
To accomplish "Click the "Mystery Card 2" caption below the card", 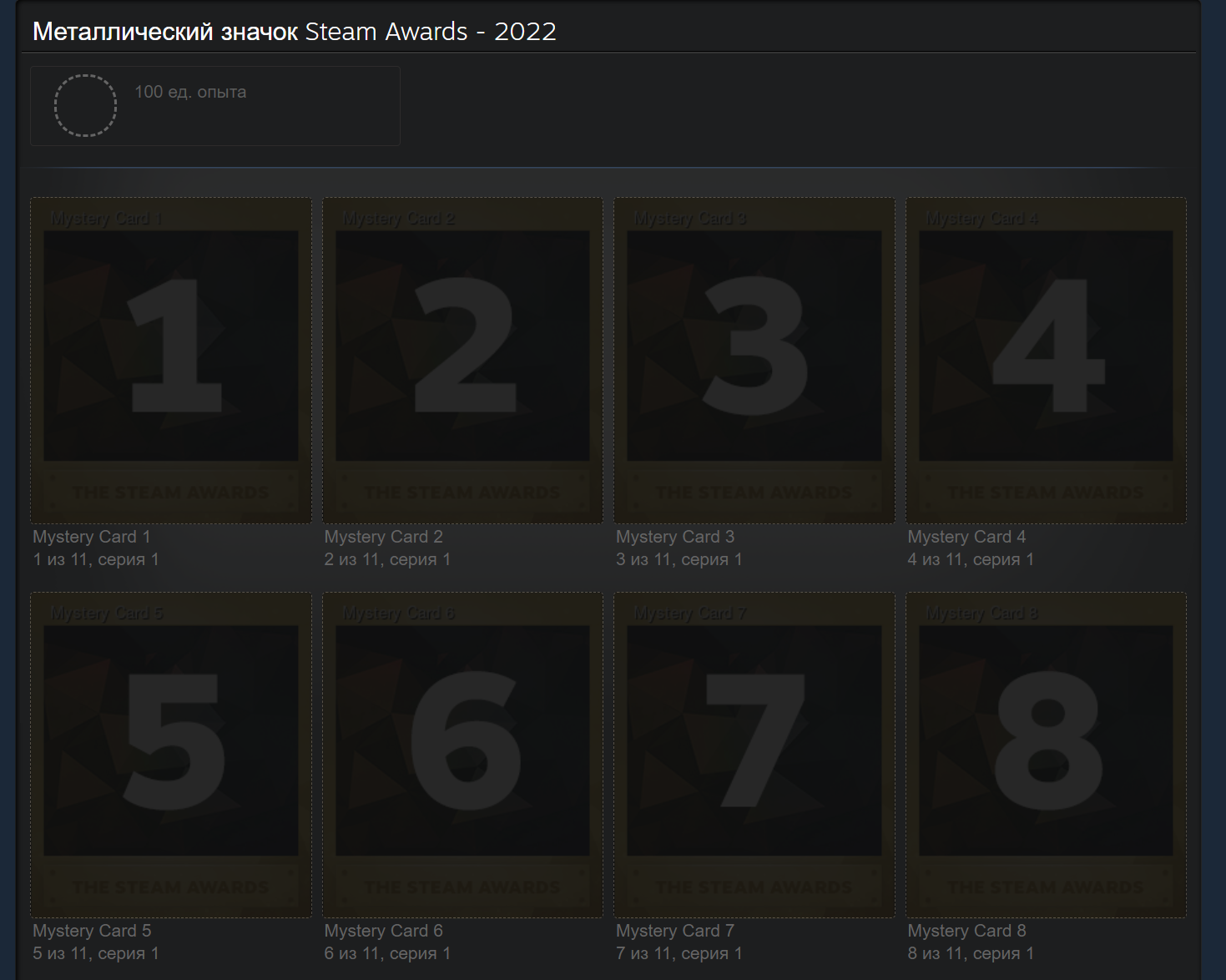I will coord(384,537).
